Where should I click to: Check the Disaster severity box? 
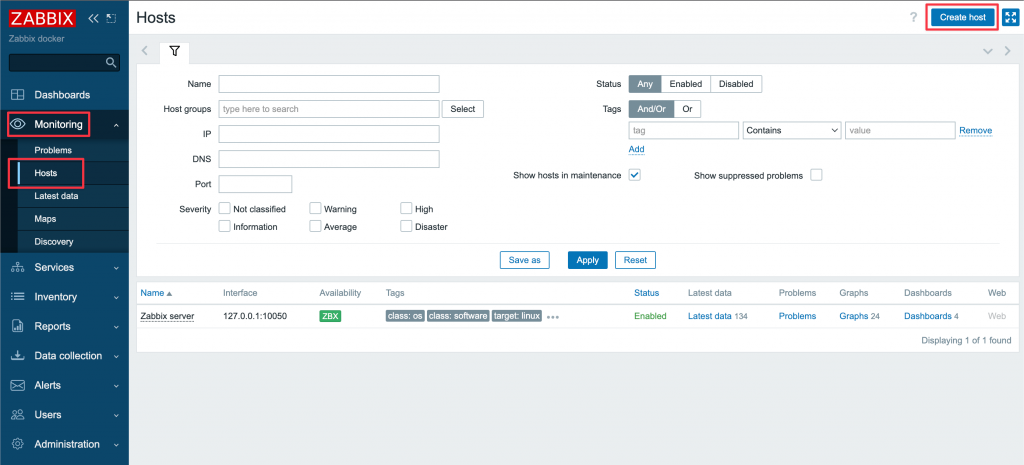pos(406,227)
